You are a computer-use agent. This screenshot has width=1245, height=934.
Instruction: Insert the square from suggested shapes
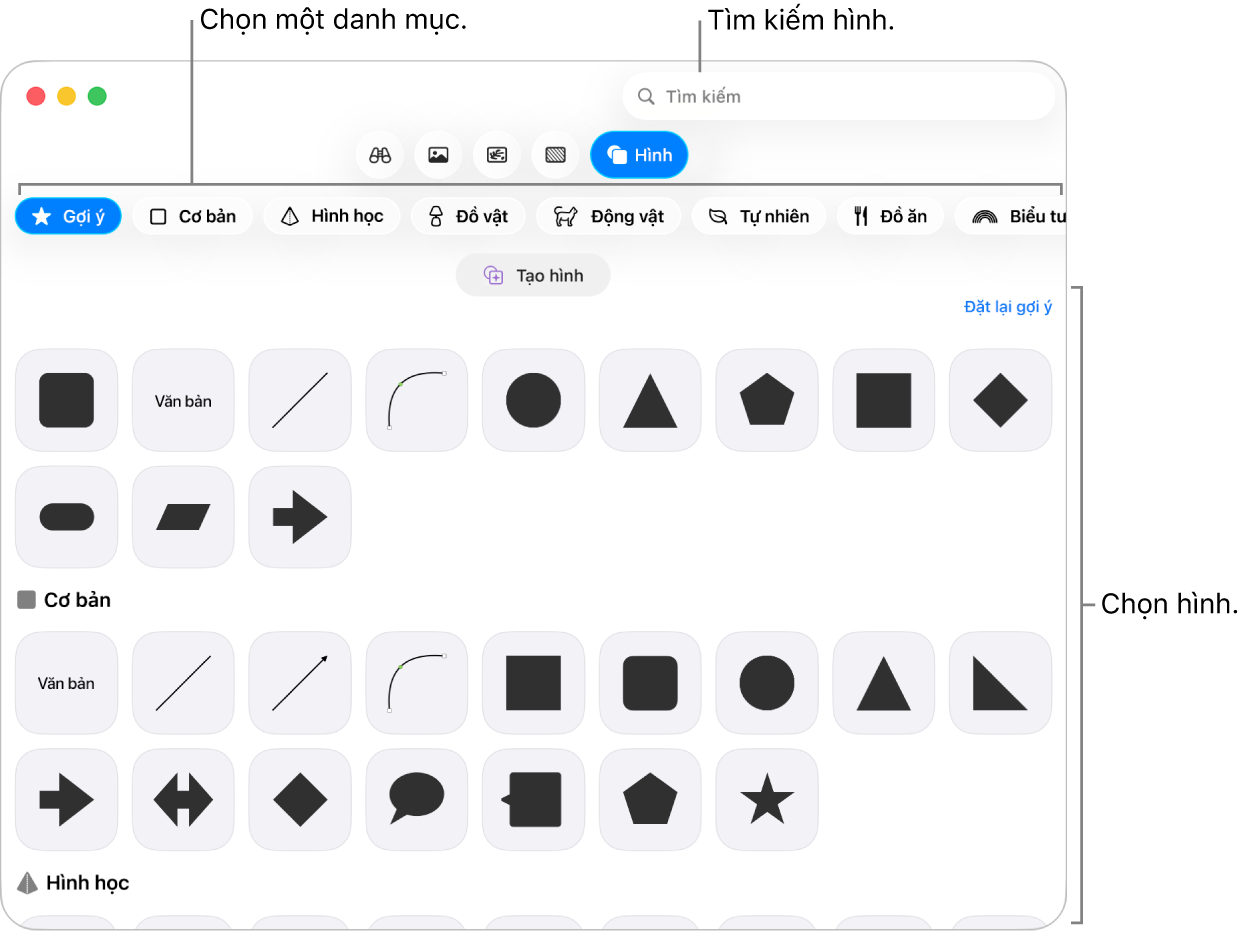click(884, 400)
